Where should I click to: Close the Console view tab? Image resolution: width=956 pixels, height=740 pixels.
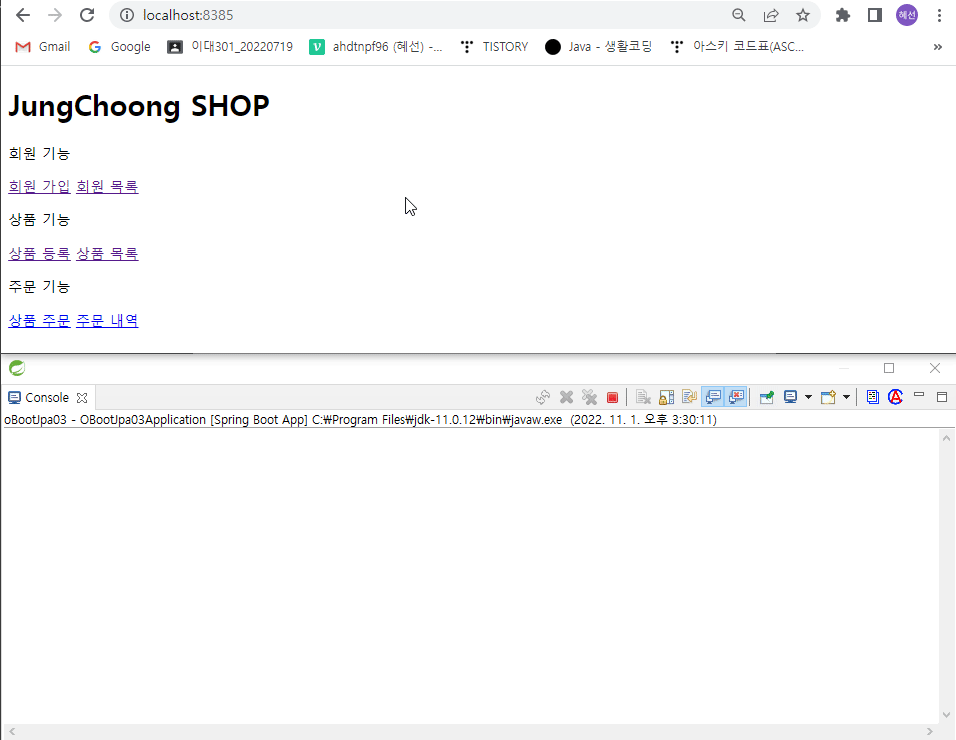(x=82, y=398)
